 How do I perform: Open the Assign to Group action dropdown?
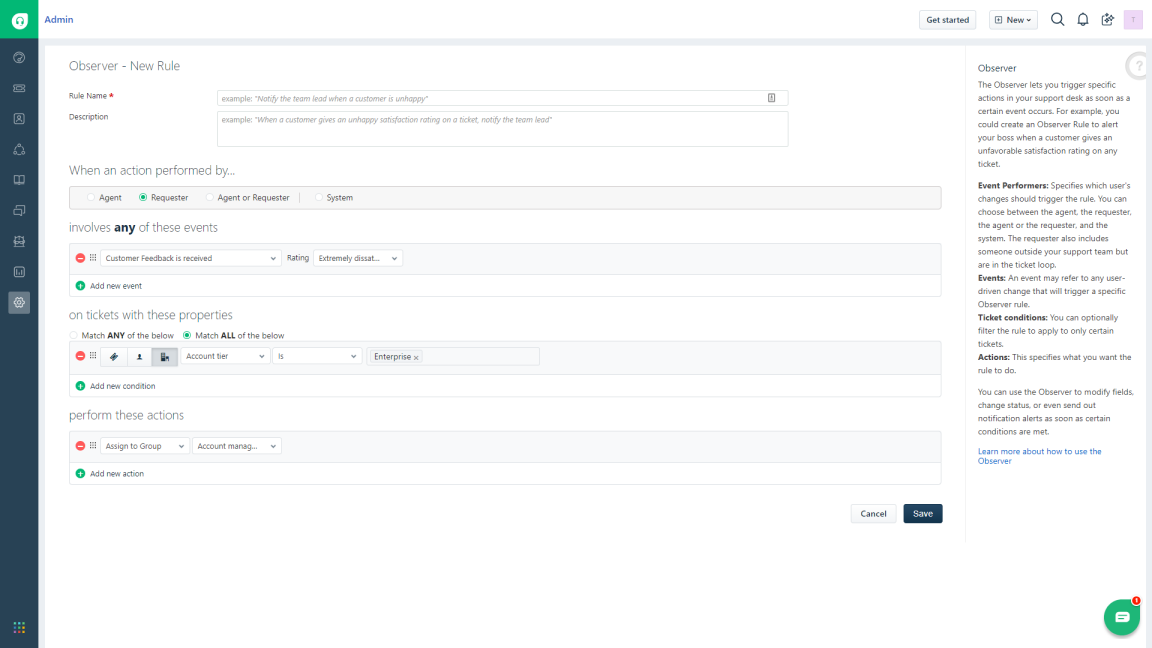point(144,445)
